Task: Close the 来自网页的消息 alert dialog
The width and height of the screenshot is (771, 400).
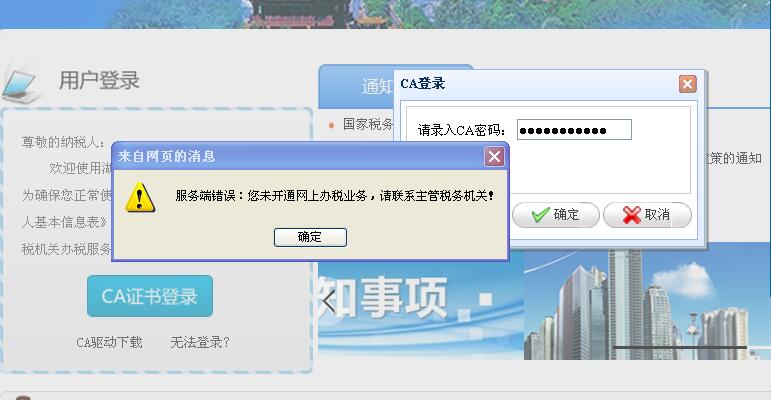Action: point(494,157)
